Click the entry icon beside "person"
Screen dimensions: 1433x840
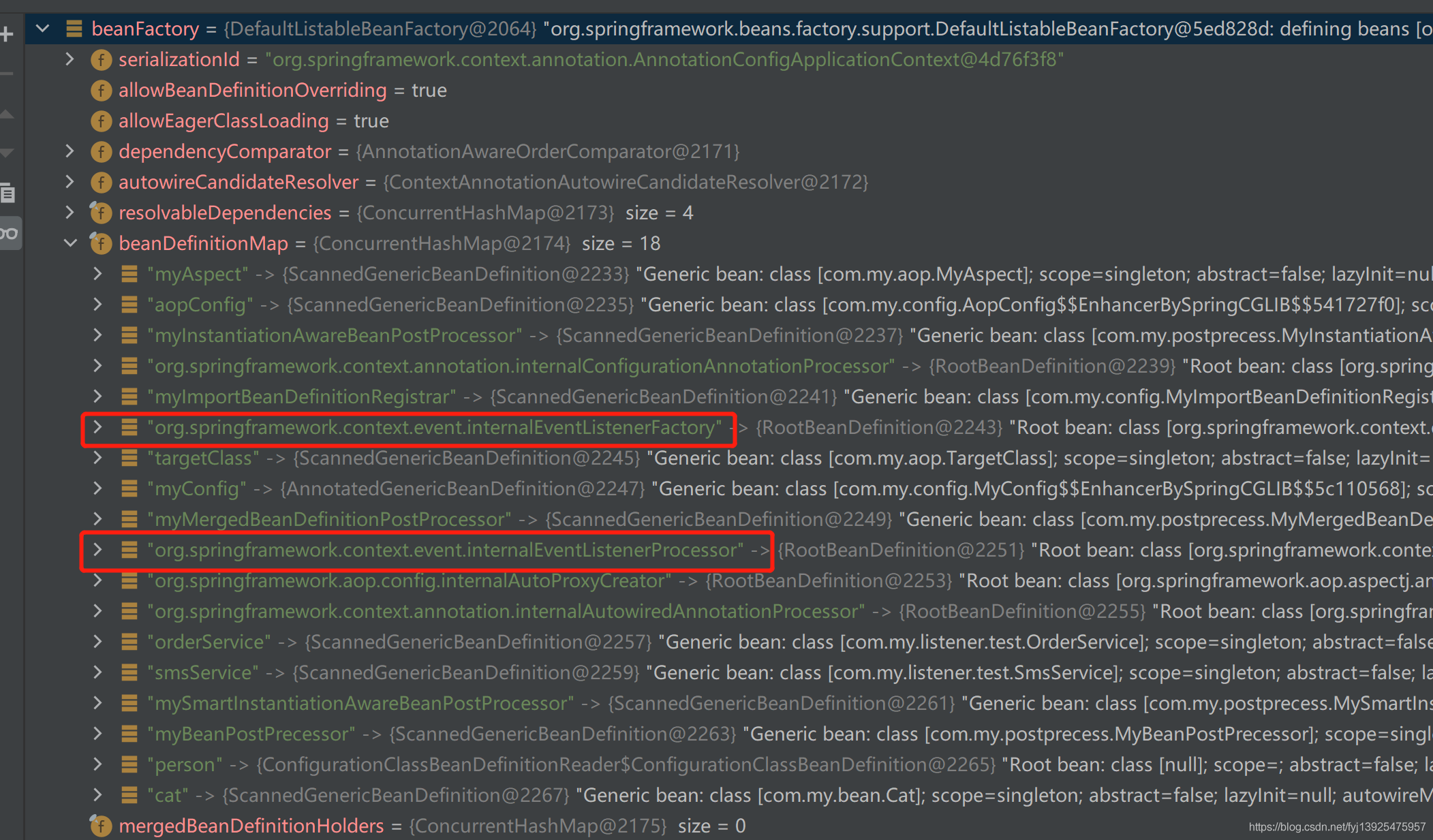tap(129, 764)
